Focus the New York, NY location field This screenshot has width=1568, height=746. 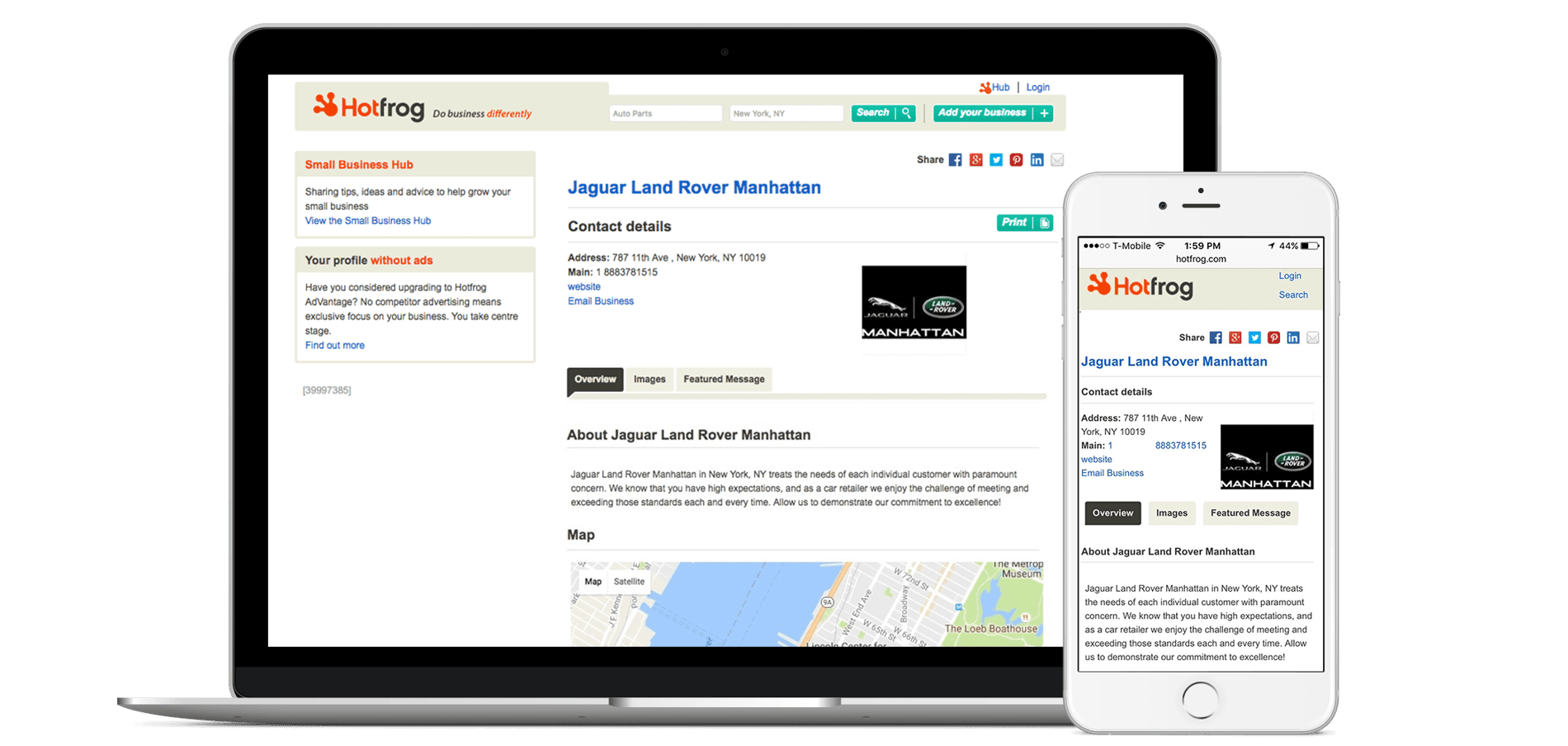pyautogui.click(x=786, y=114)
